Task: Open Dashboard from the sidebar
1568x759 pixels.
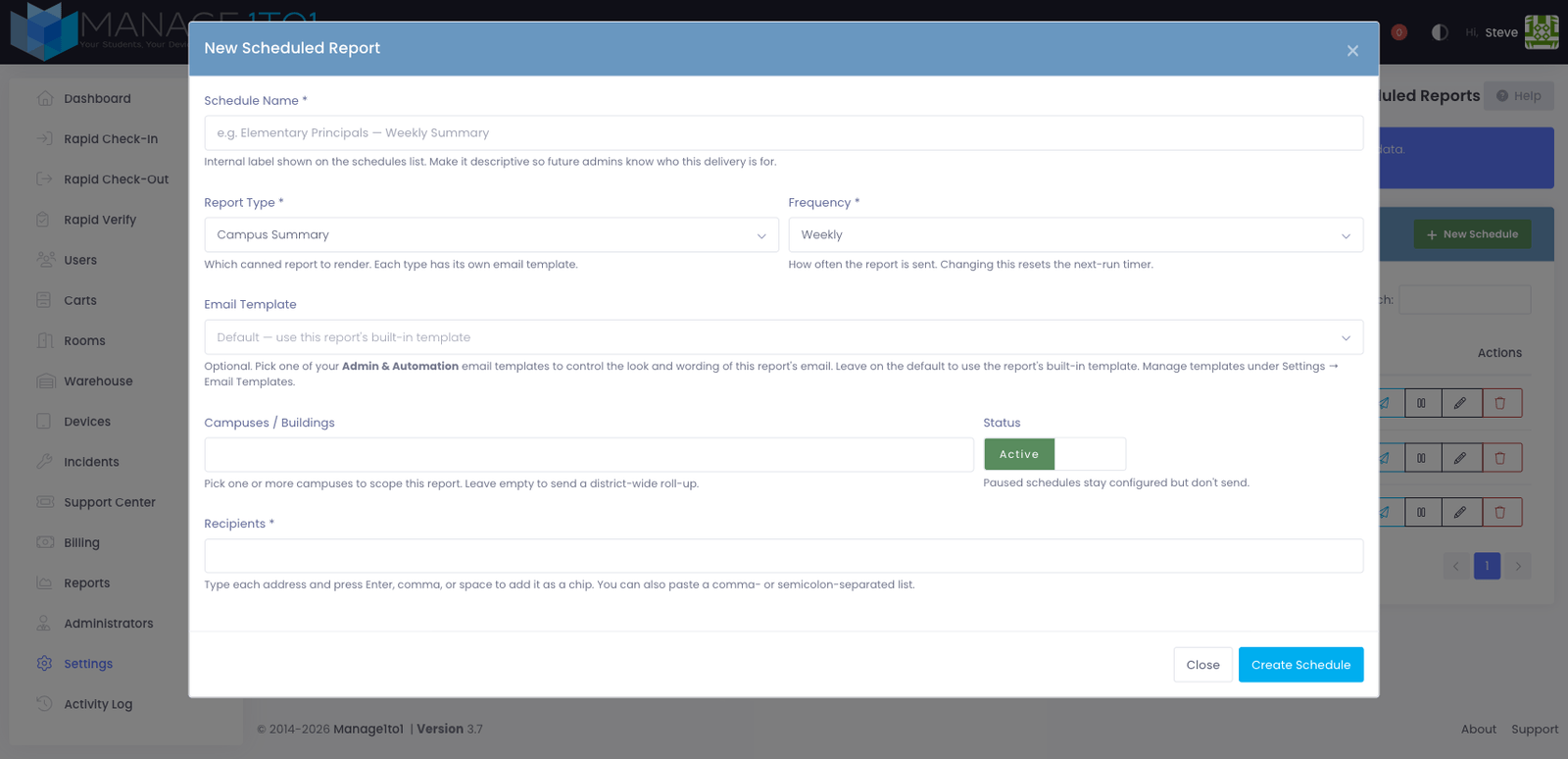Action: (x=97, y=99)
